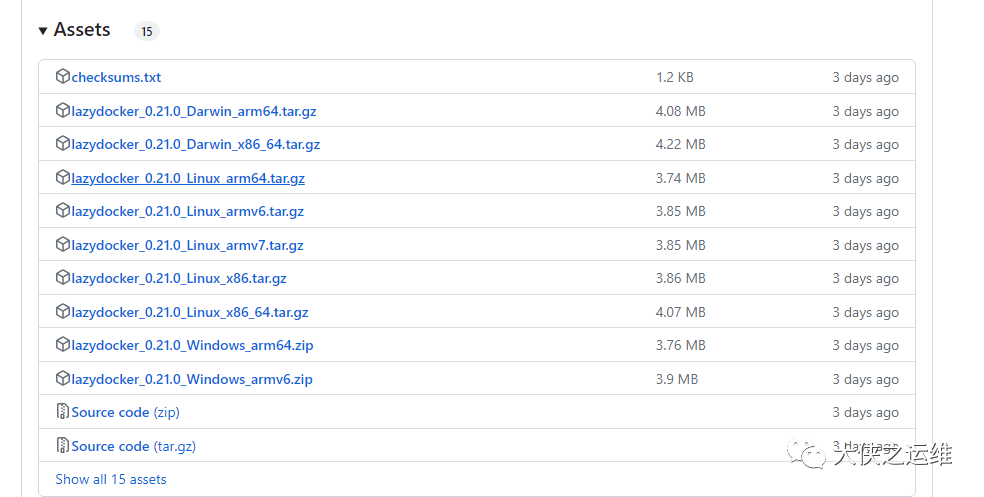Image resolution: width=984 pixels, height=497 pixels.
Task: Click package icon beside Linux_x86_64 tarball
Action: [x=62, y=311]
